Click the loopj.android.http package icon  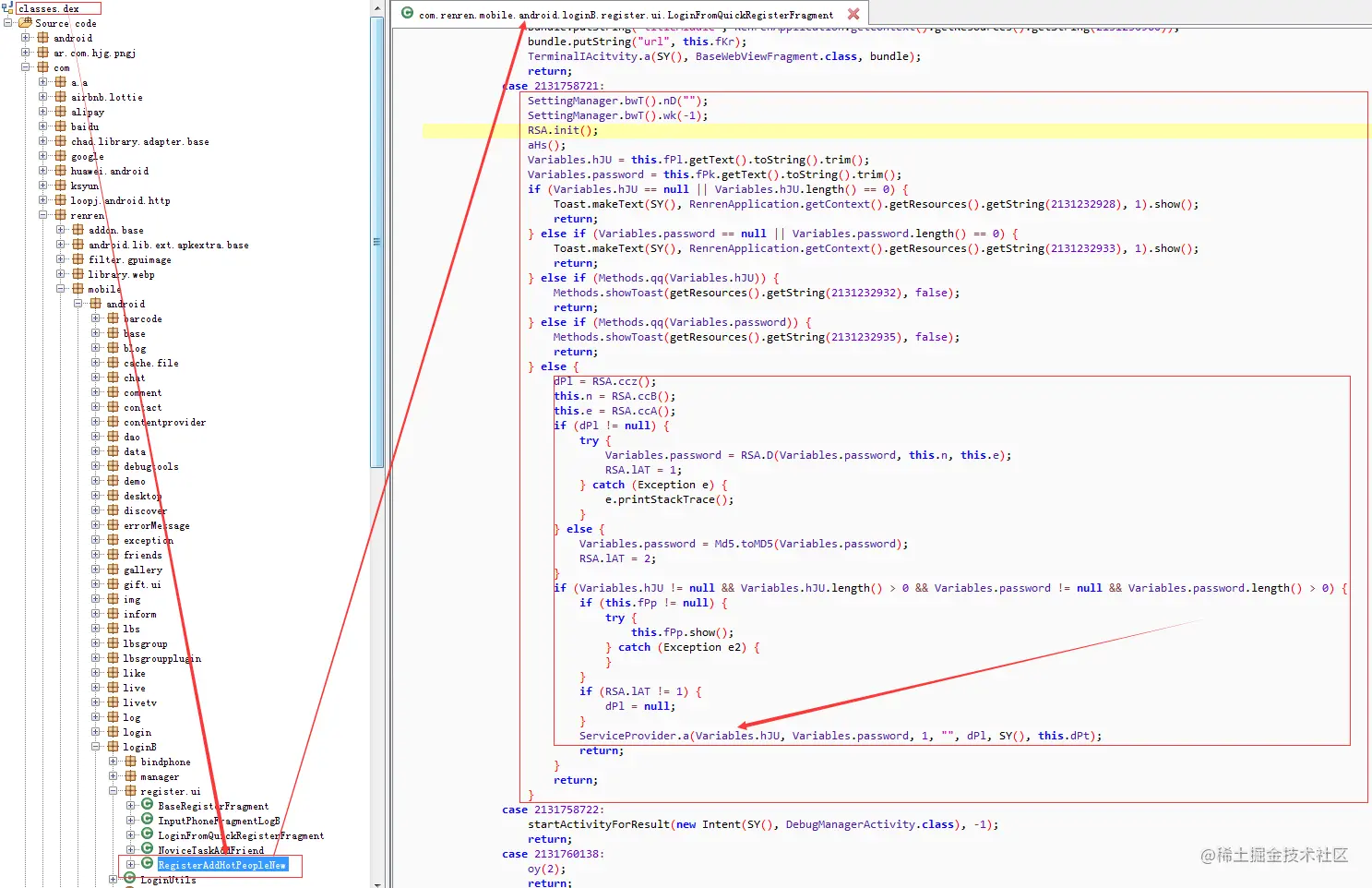coord(61,200)
